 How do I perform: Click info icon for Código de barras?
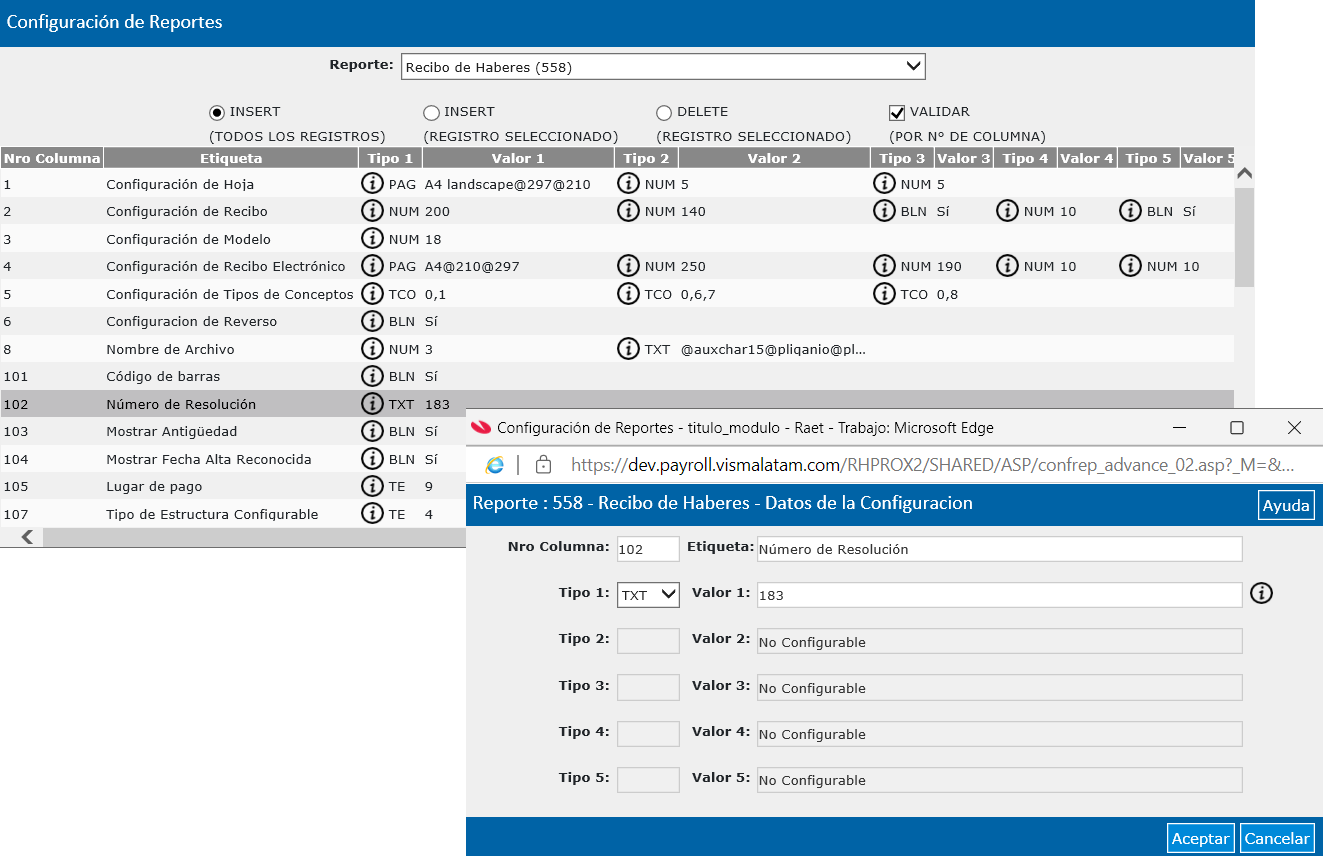[373, 376]
